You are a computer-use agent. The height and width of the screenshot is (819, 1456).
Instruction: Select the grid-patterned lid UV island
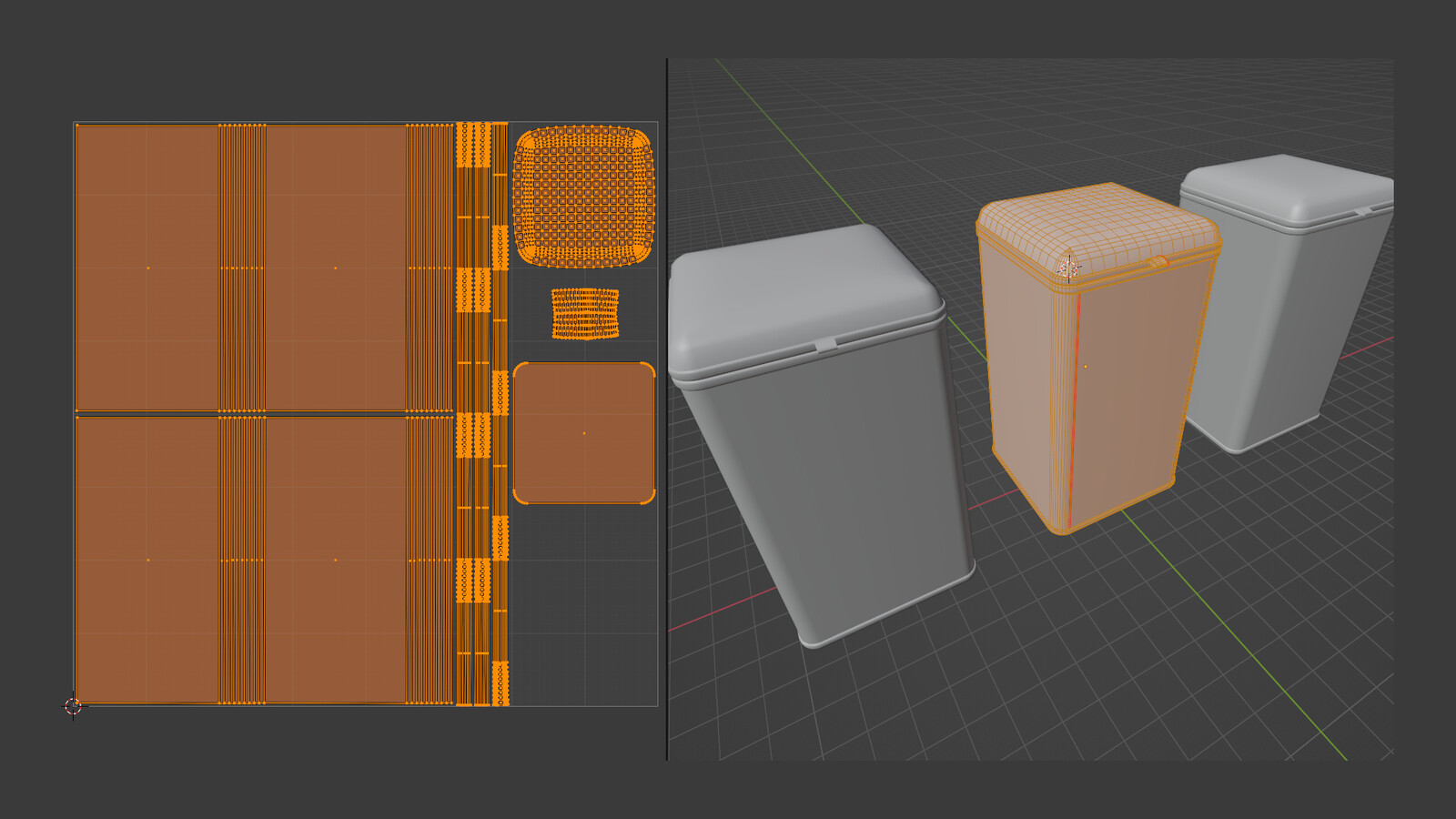click(583, 197)
